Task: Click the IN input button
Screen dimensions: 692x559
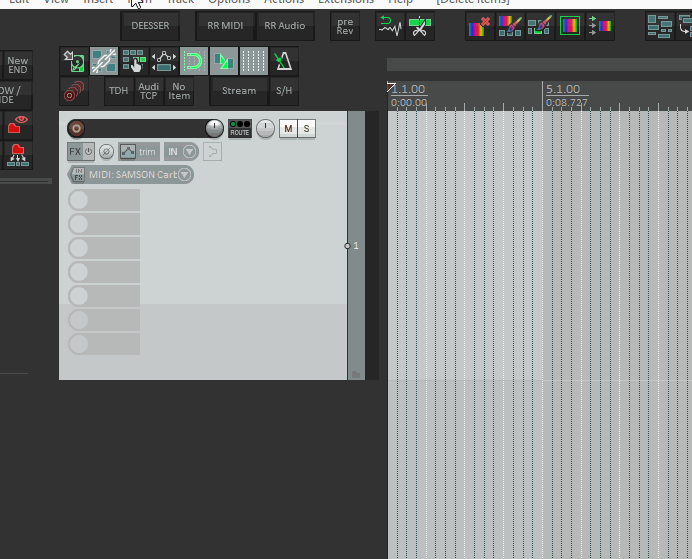Action: (173, 152)
